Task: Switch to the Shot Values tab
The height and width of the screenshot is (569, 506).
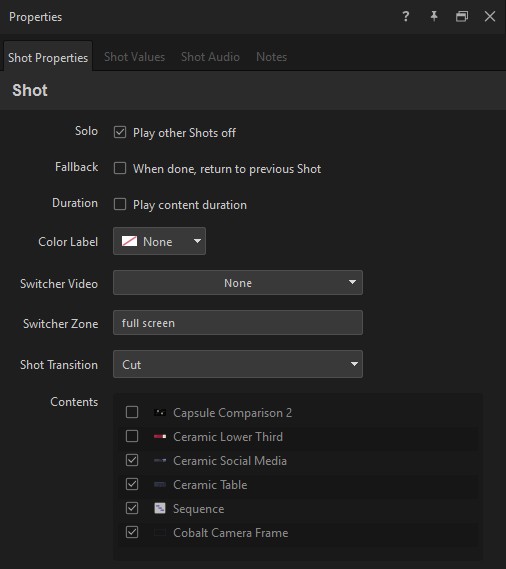Action: coord(134,57)
